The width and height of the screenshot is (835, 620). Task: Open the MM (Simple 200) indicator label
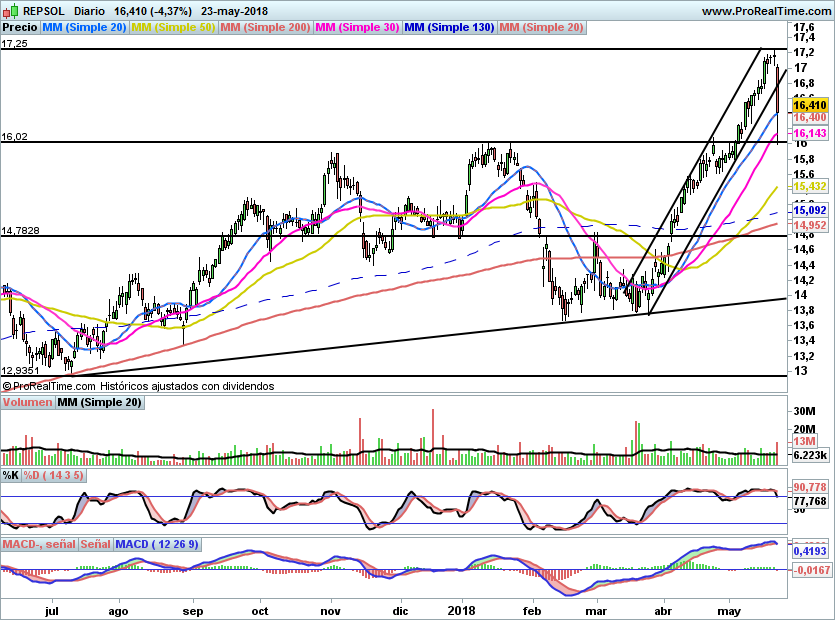[x=265, y=27]
